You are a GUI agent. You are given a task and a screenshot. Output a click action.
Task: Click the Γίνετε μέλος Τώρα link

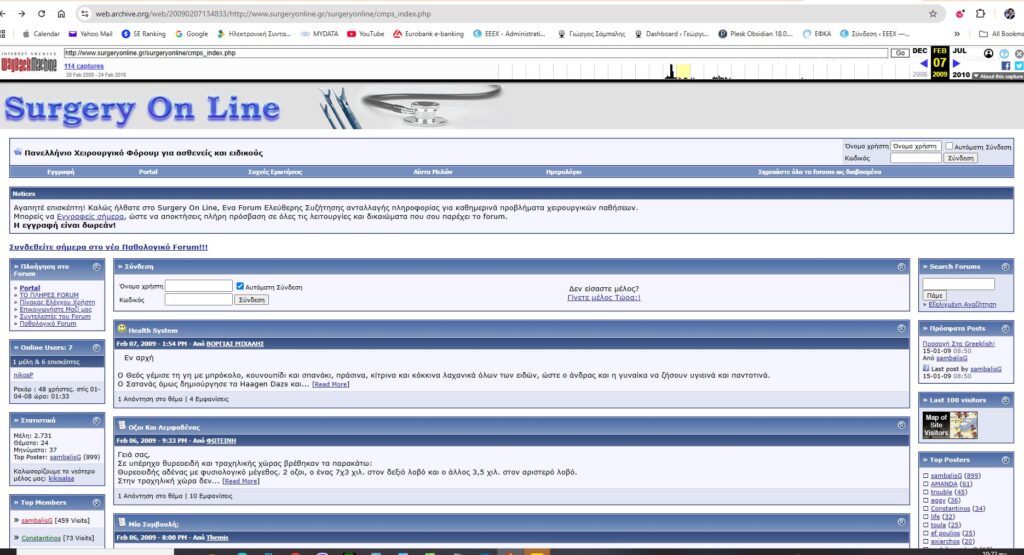tap(603, 298)
